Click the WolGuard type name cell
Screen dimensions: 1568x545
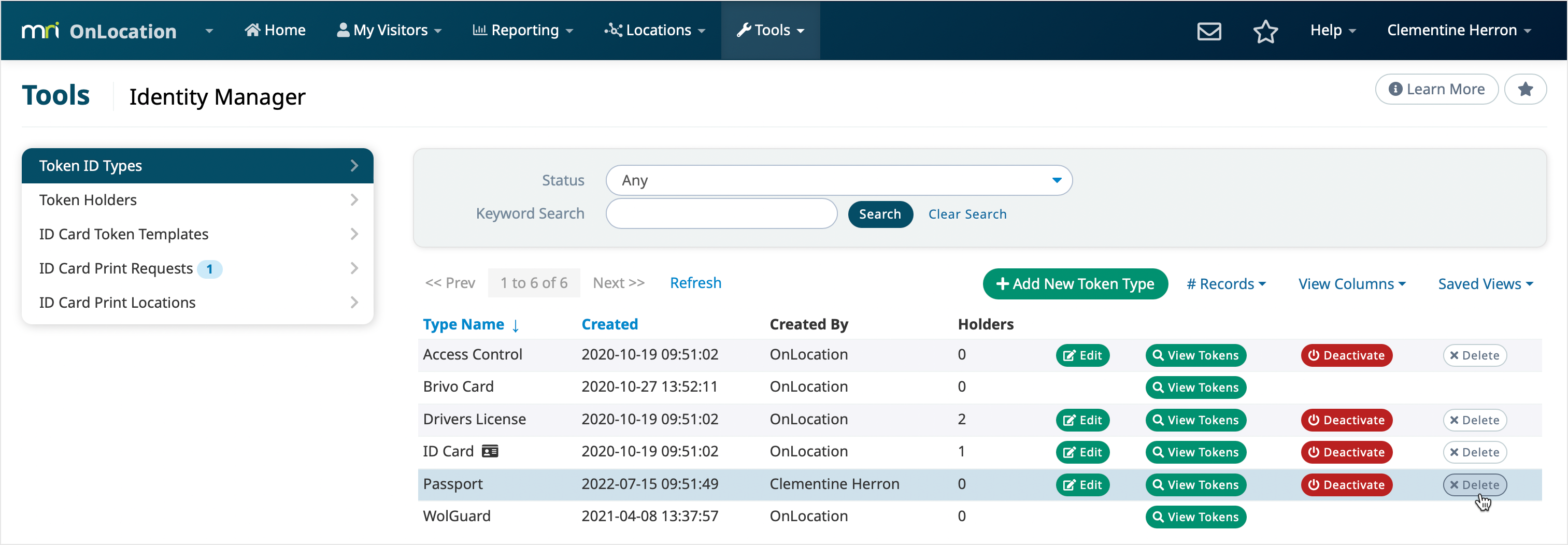tap(457, 517)
